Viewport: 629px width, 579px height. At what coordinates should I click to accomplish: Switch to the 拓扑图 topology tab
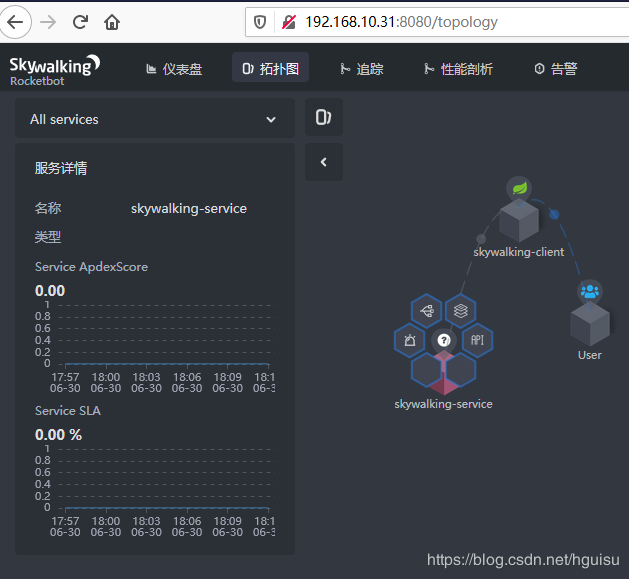point(270,69)
